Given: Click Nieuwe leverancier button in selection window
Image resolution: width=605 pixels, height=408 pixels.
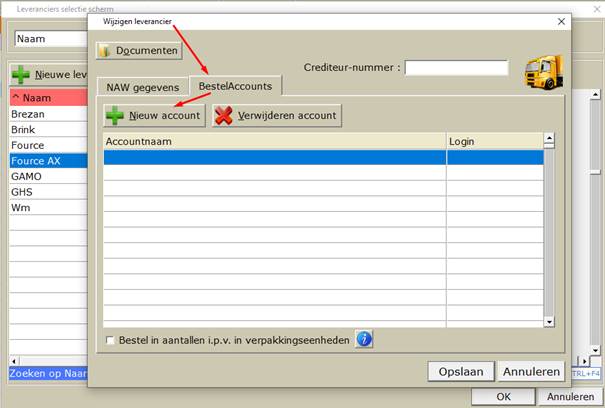Looking at the screenshot, I should pos(49,74).
